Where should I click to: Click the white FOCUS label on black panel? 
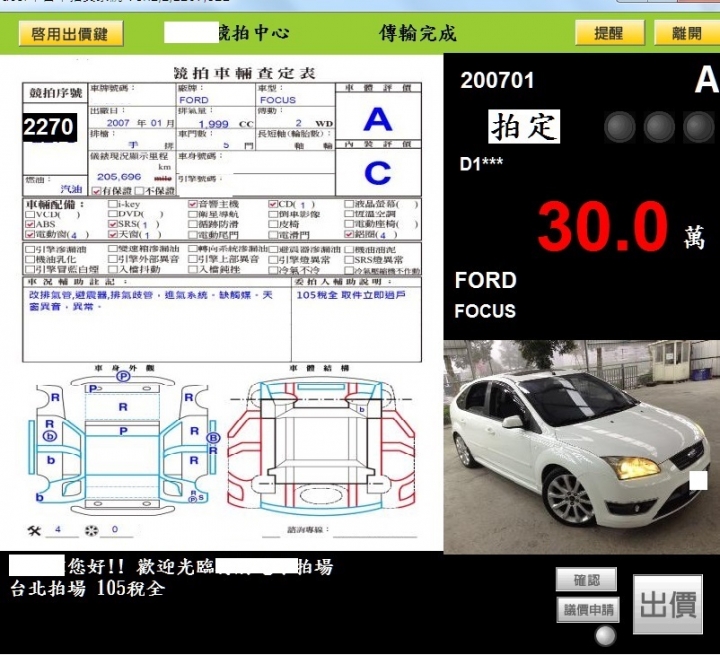485,311
